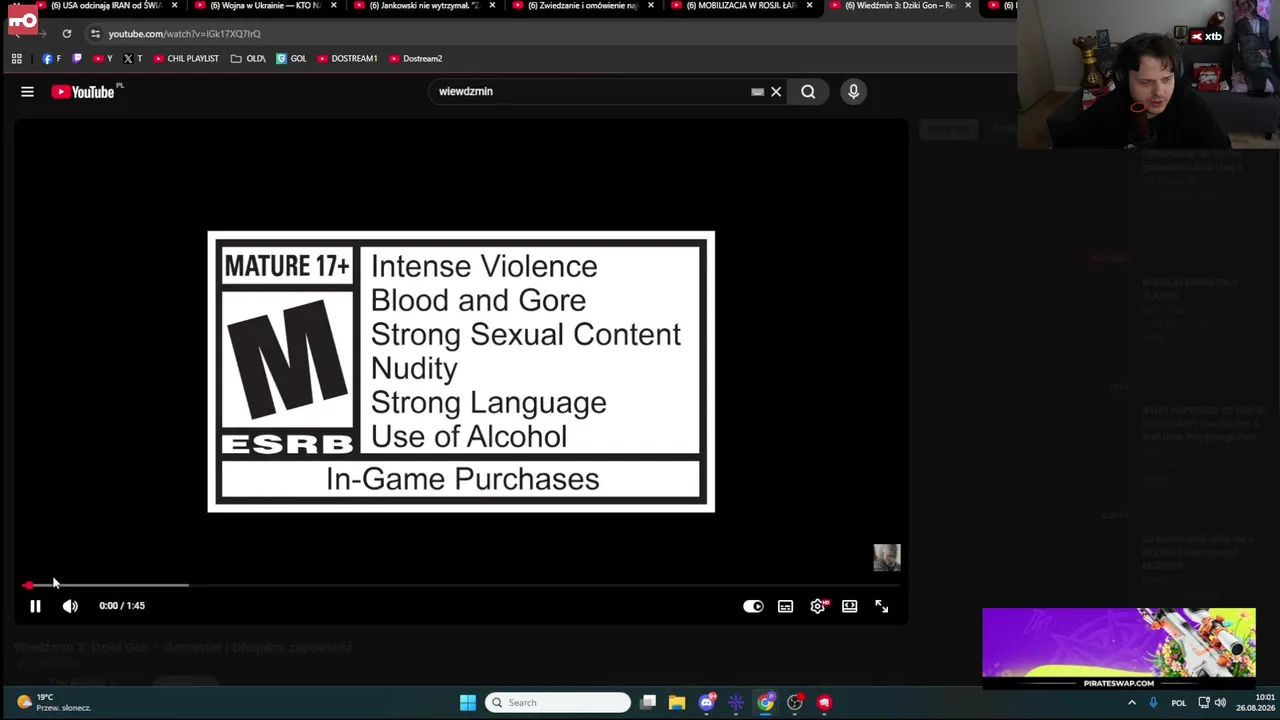Open File Explorer from the taskbar

click(677, 703)
